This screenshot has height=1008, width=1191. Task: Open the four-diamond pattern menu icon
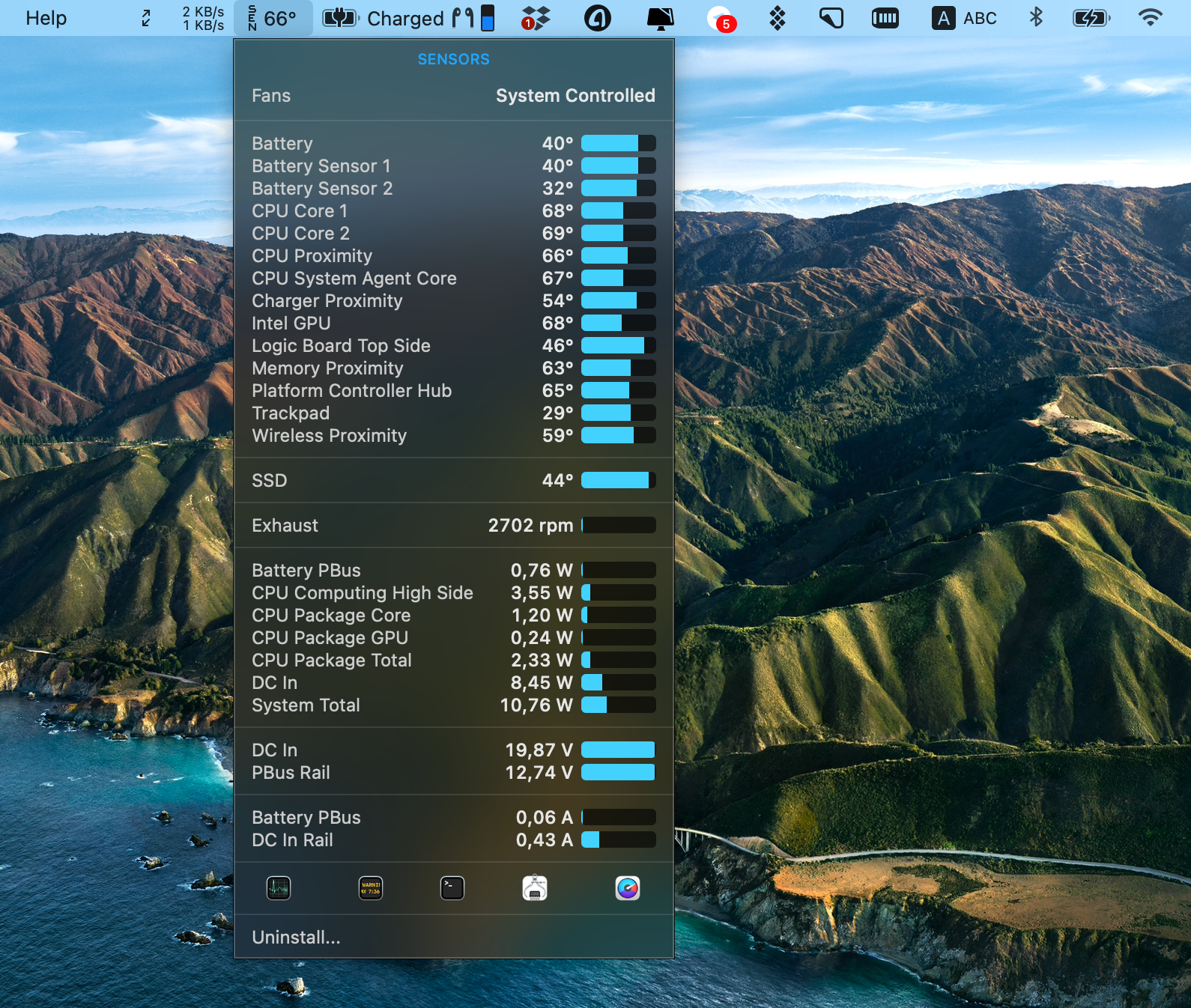[778, 18]
